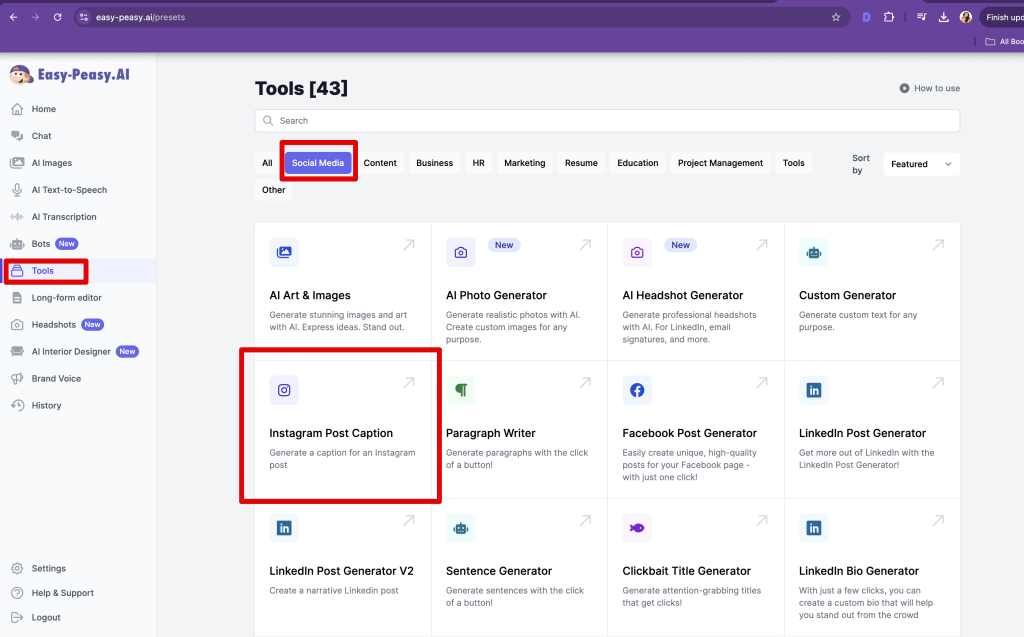Select the Education category filter

[x=637, y=163]
